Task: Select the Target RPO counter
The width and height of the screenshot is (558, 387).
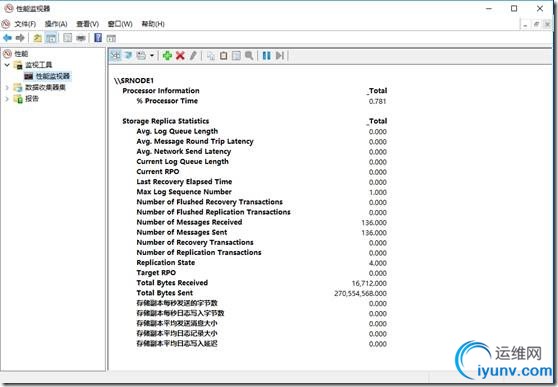Action: pos(156,273)
